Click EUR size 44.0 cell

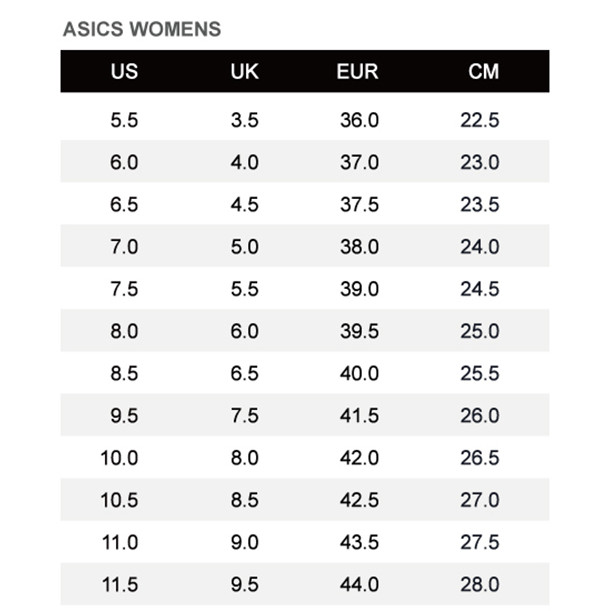(359, 585)
